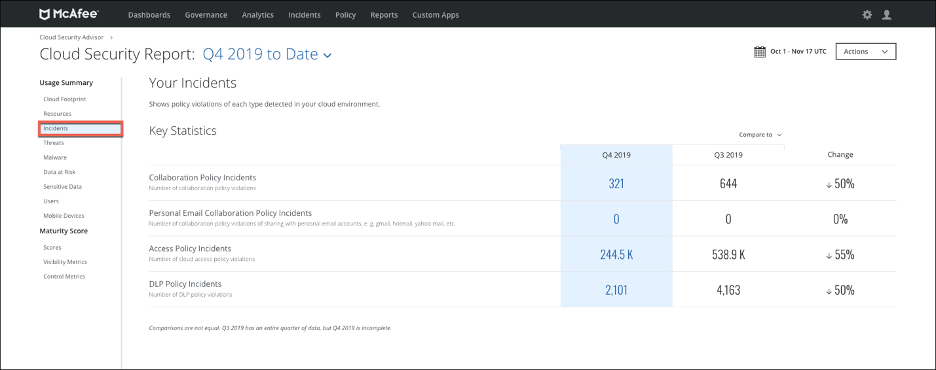The height and width of the screenshot is (370, 936).
Task: Click the Q4 2019 column header
Action: coord(616,155)
